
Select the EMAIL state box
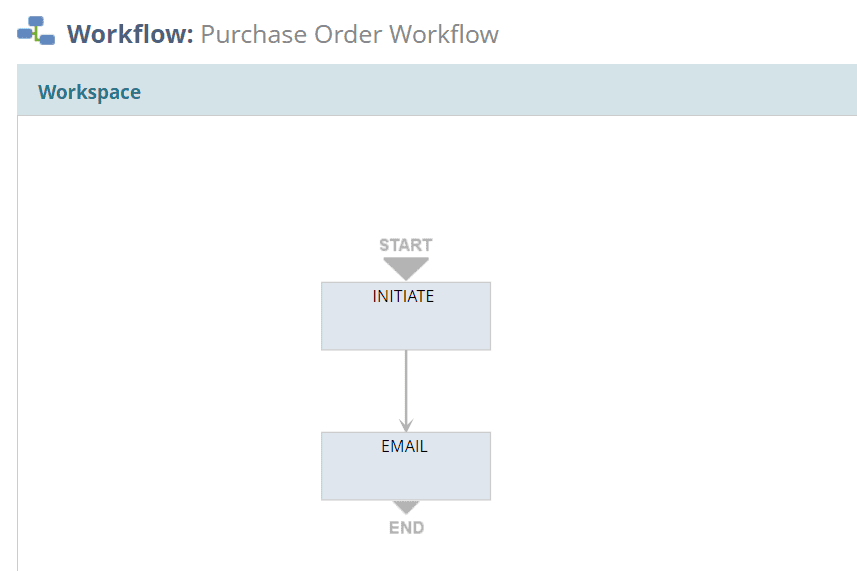406,466
